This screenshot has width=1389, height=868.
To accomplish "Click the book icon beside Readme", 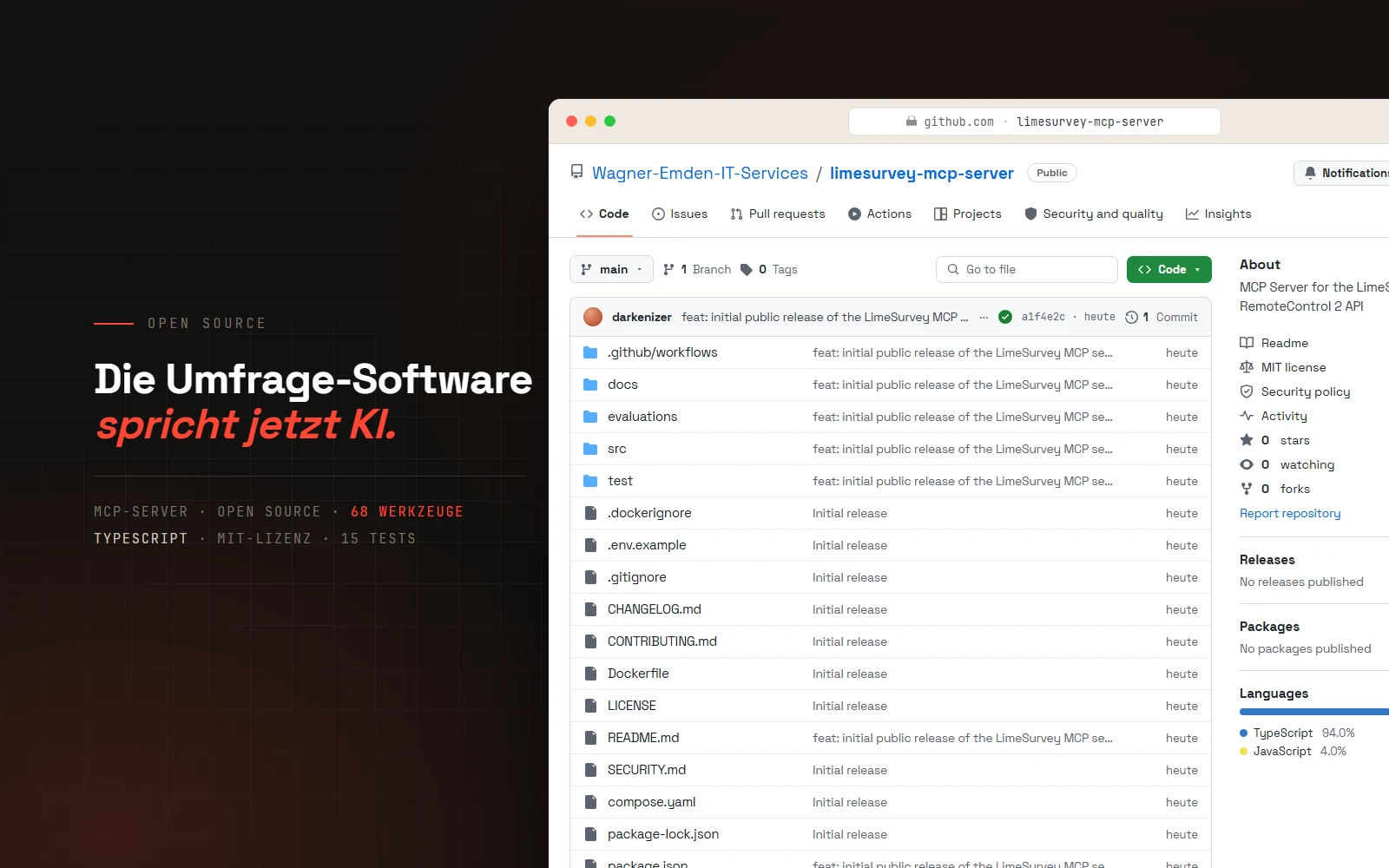I will pyautogui.click(x=1247, y=343).
